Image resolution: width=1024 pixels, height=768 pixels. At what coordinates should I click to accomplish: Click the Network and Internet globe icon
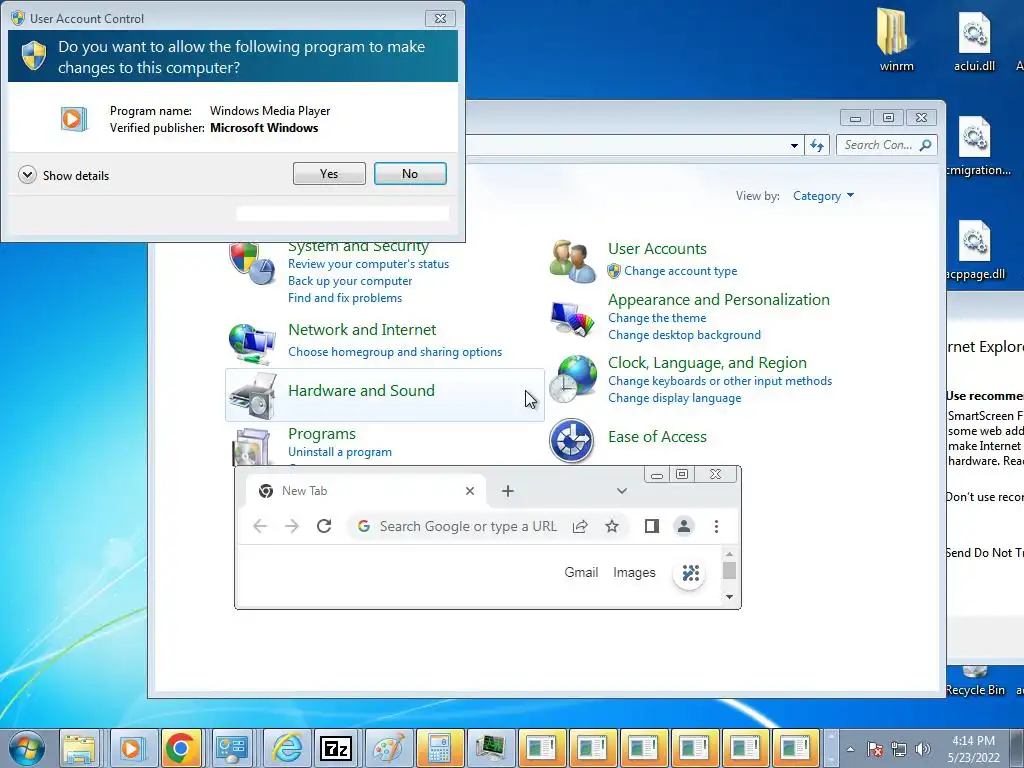pos(252,342)
